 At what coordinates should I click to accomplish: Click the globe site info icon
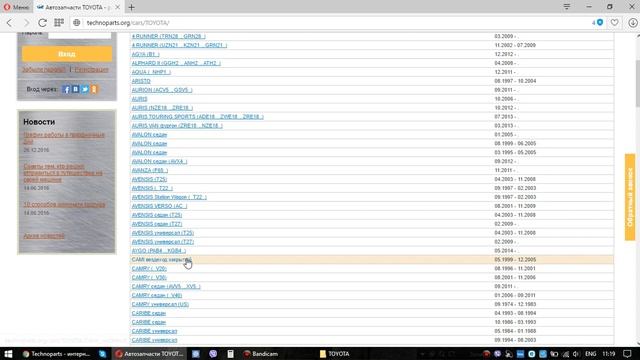click(x=77, y=23)
